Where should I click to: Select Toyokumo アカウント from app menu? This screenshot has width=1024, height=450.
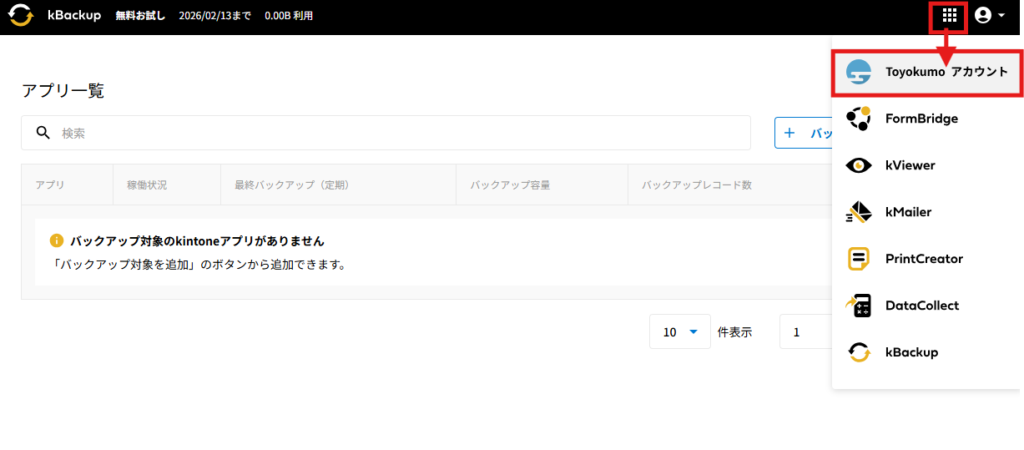coord(926,72)
